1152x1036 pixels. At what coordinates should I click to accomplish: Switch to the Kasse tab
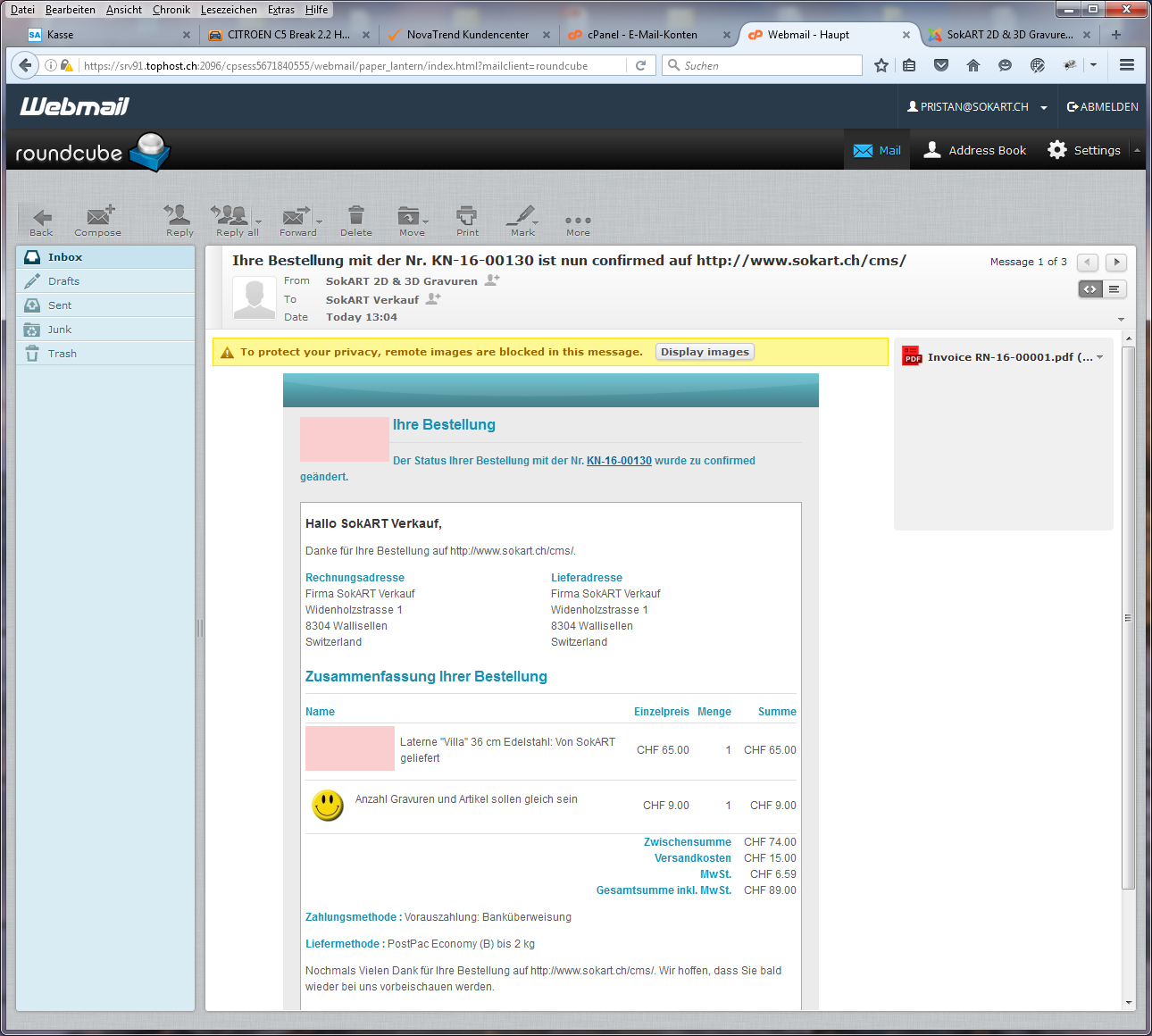click(x=107, y=35)
